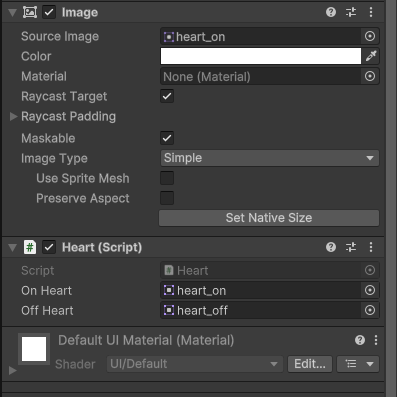Open Image component's three-dot menu

pyautogui.click(x=371, y=12)
